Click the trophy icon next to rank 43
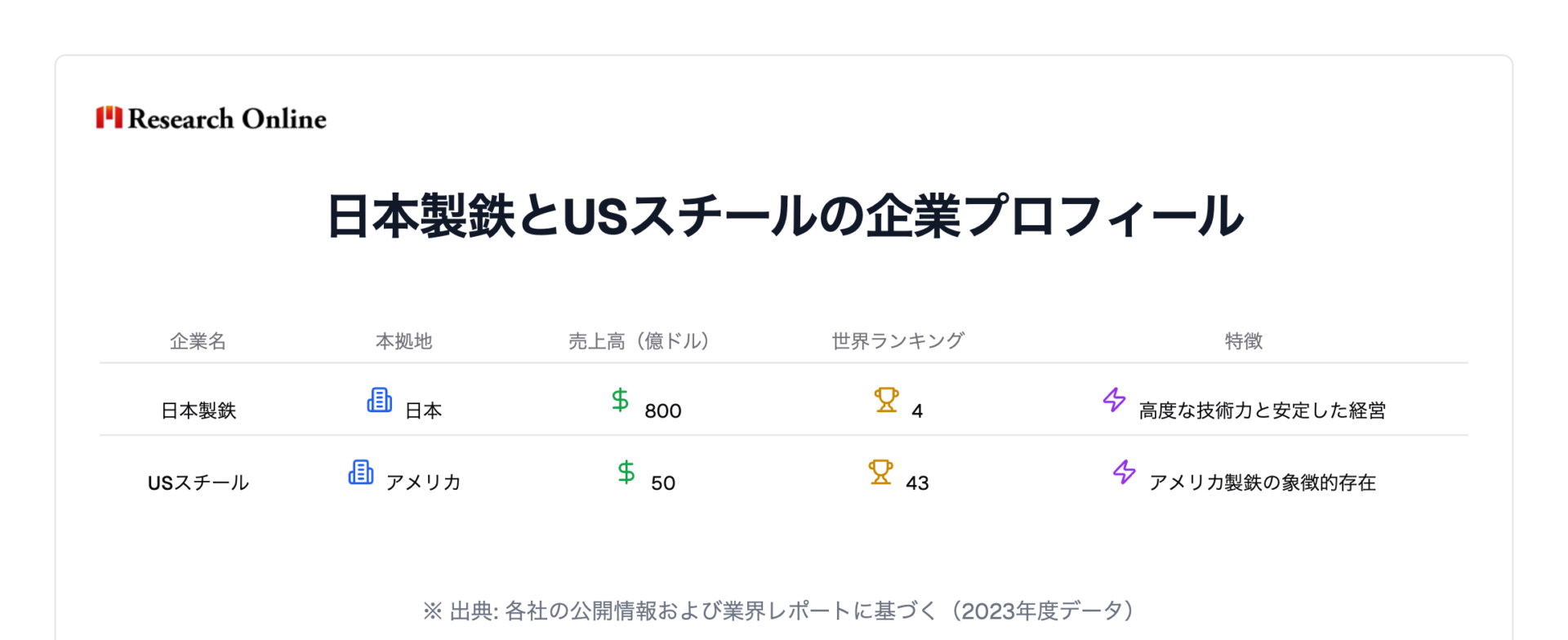 pos(880,472)
